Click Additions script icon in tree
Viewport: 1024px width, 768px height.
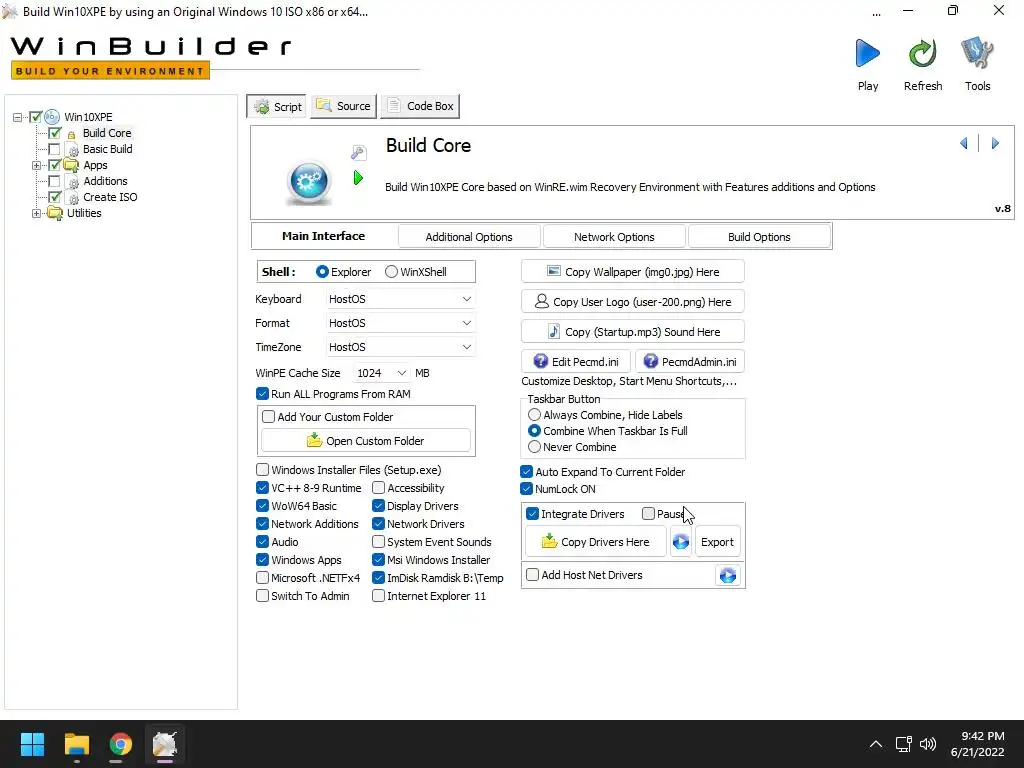(73, 182)
